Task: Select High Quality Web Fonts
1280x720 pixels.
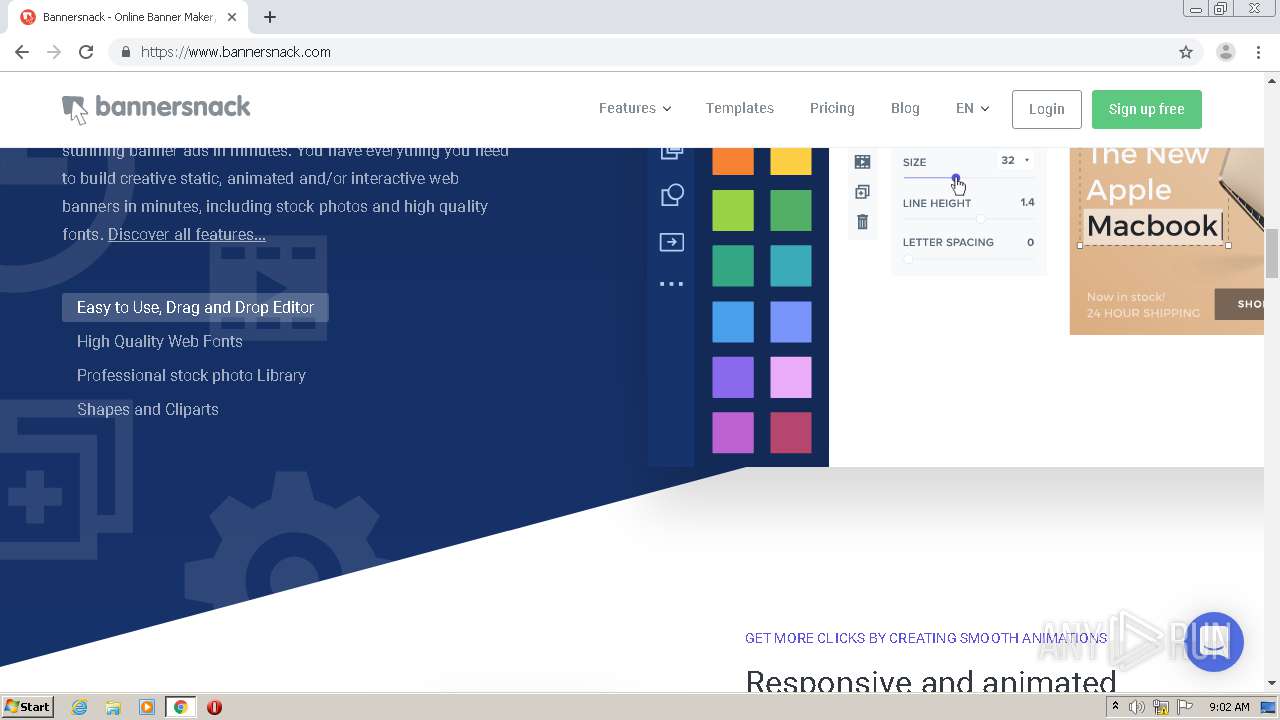Action: pyautogui.click(x=160, y=341)
